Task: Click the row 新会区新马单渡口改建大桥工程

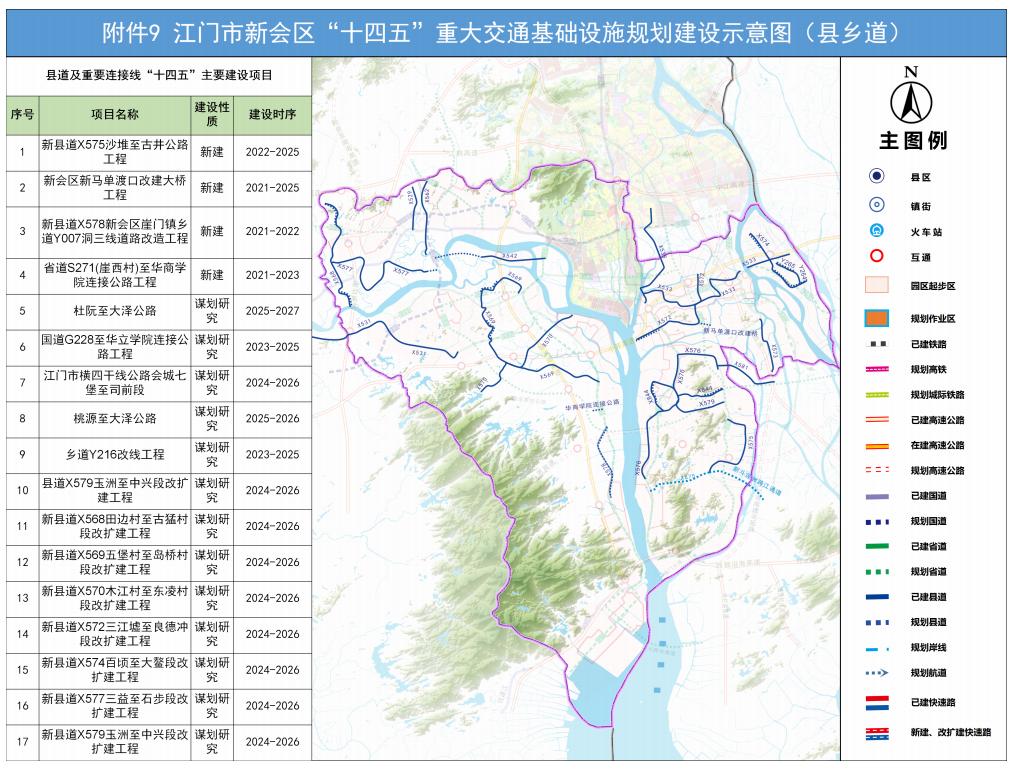Action: 159,188
